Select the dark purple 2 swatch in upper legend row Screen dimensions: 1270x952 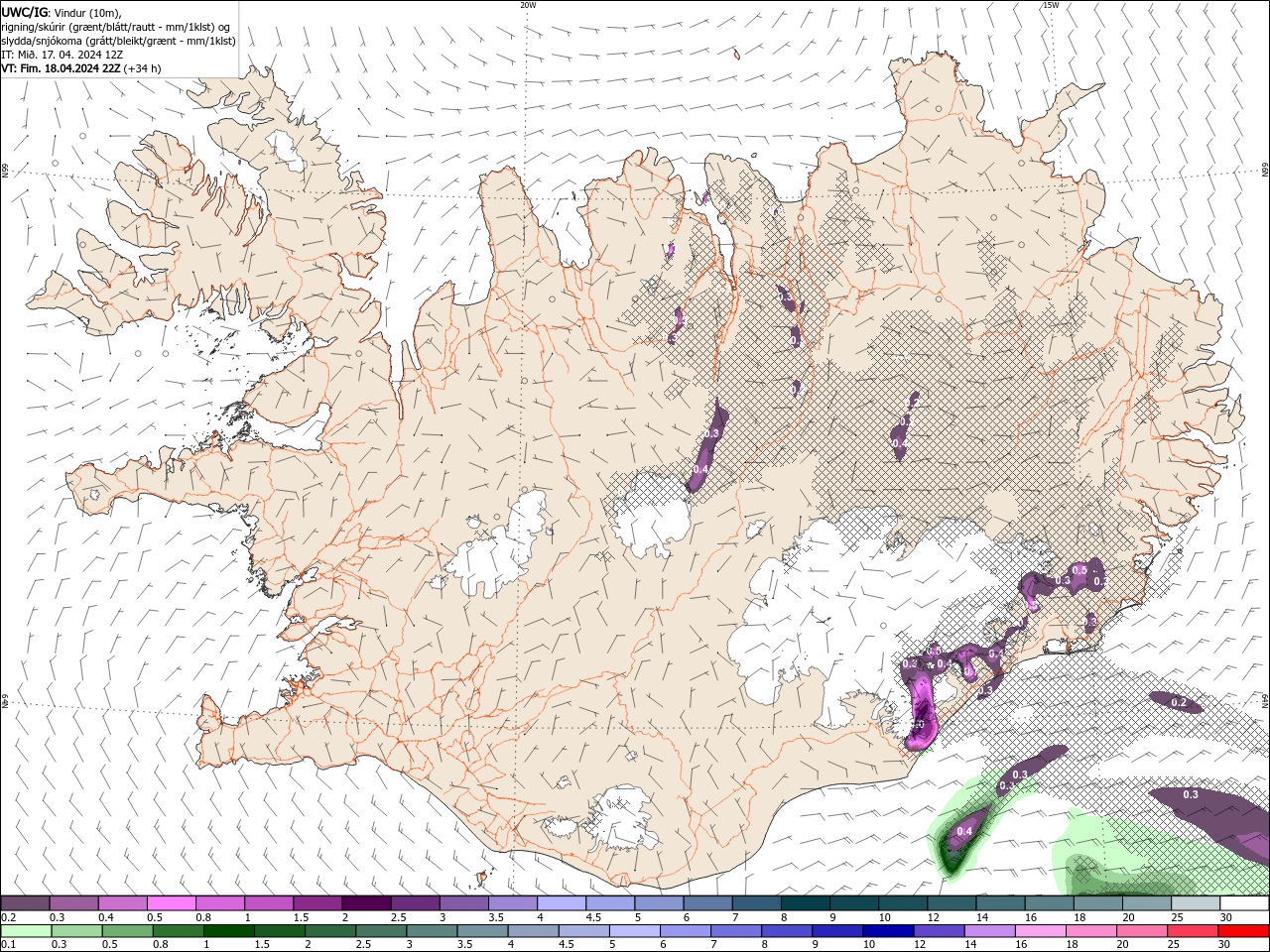pyautogui.click(x=366, y=903)
